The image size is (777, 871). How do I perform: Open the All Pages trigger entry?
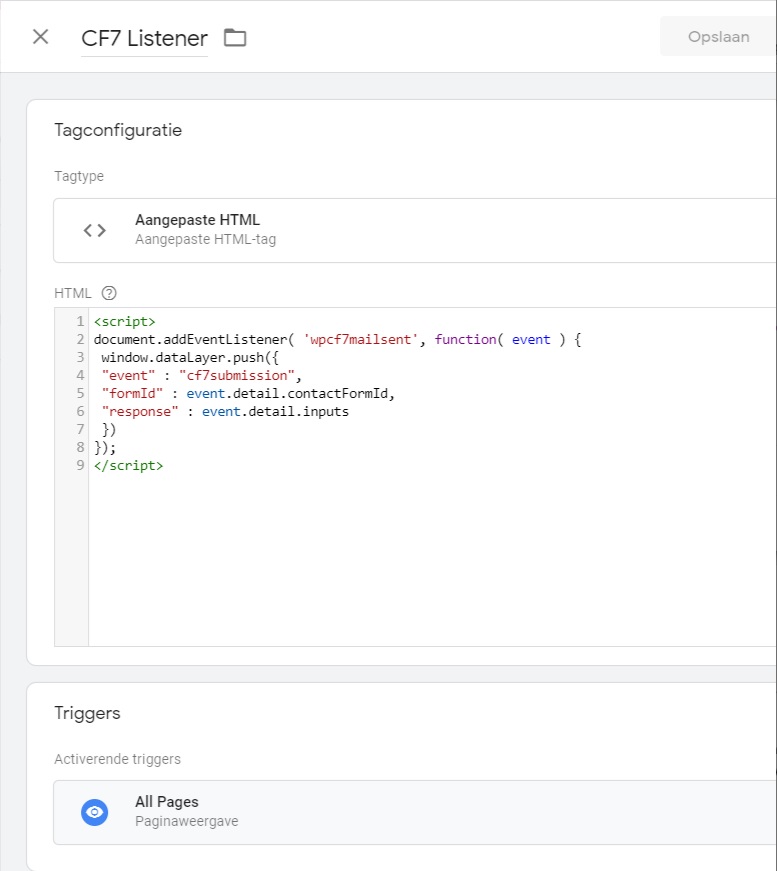point(415,812)
